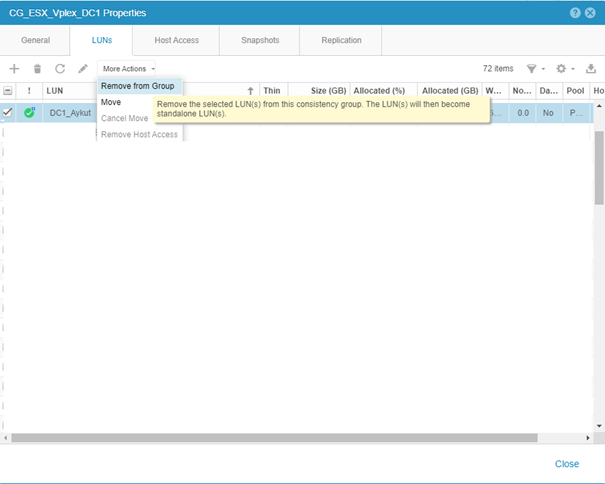Click the vertical scrollbar thumb

pyautogui.click(x=599, y=168)
